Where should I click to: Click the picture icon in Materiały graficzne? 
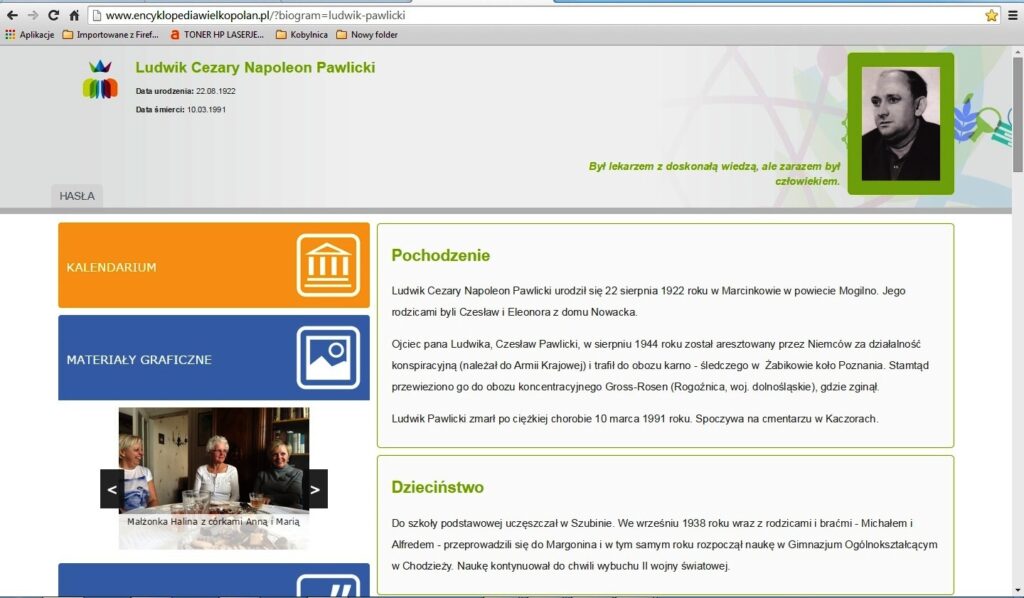328,358
